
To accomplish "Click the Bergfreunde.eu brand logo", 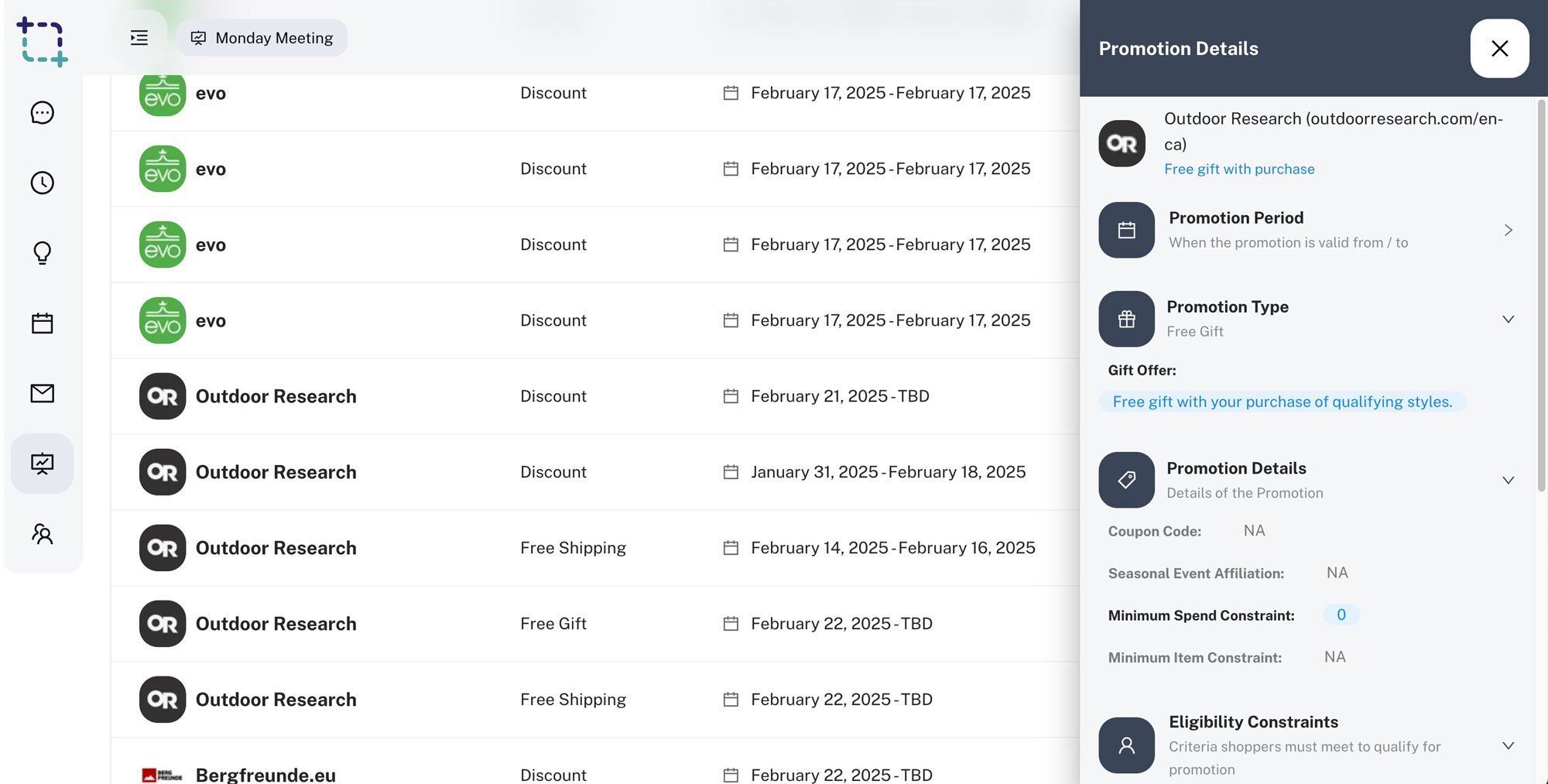I will (163, 775).
